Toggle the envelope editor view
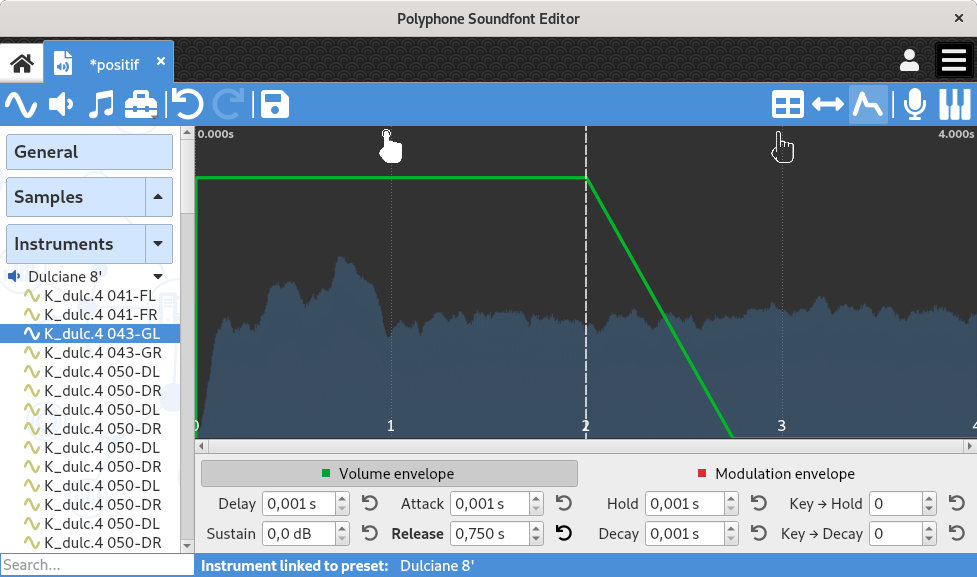 [868, 104]
